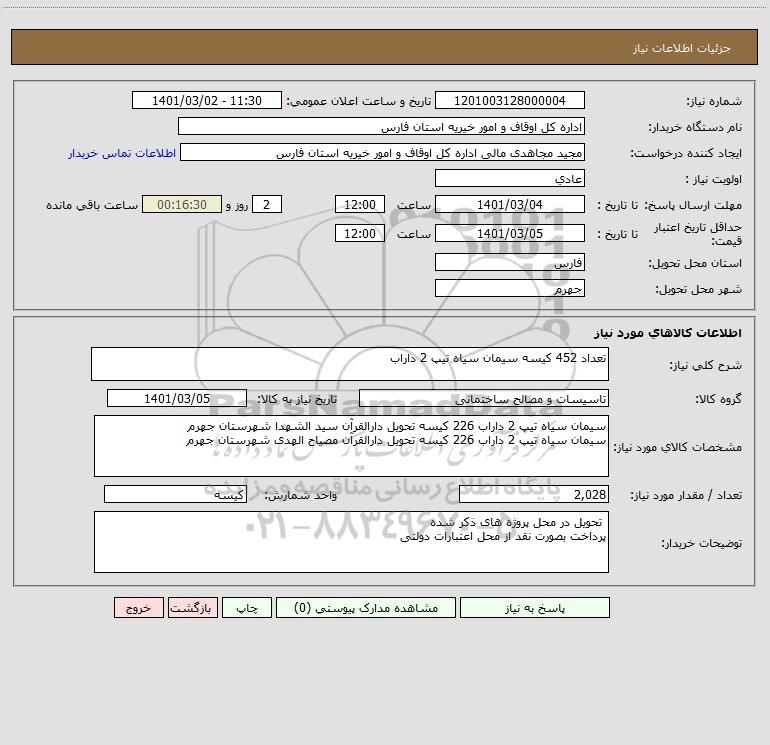Click the چاپ print button
The image size is (770, 745).
[247, 607]
